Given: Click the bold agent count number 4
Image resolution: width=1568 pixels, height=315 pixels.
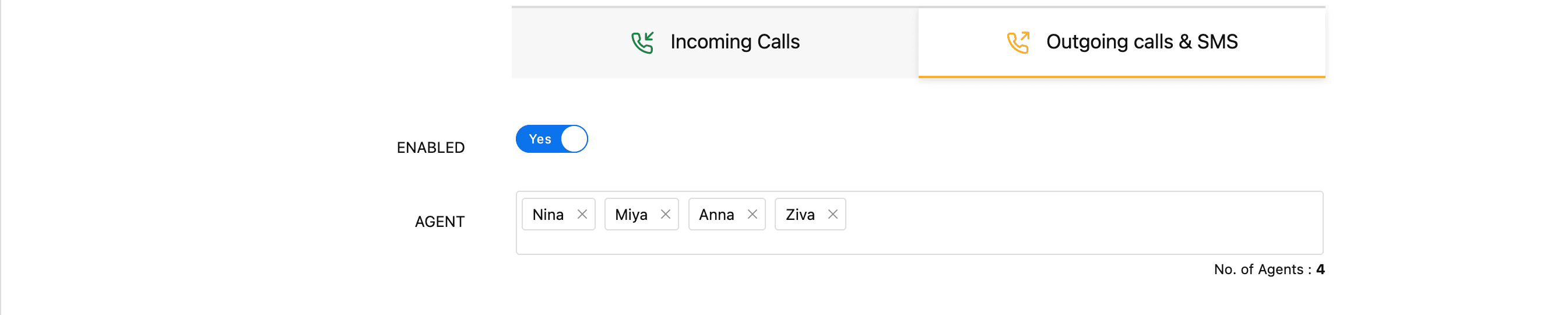Looking at the screenshot, I should [x=1320, y=270].
